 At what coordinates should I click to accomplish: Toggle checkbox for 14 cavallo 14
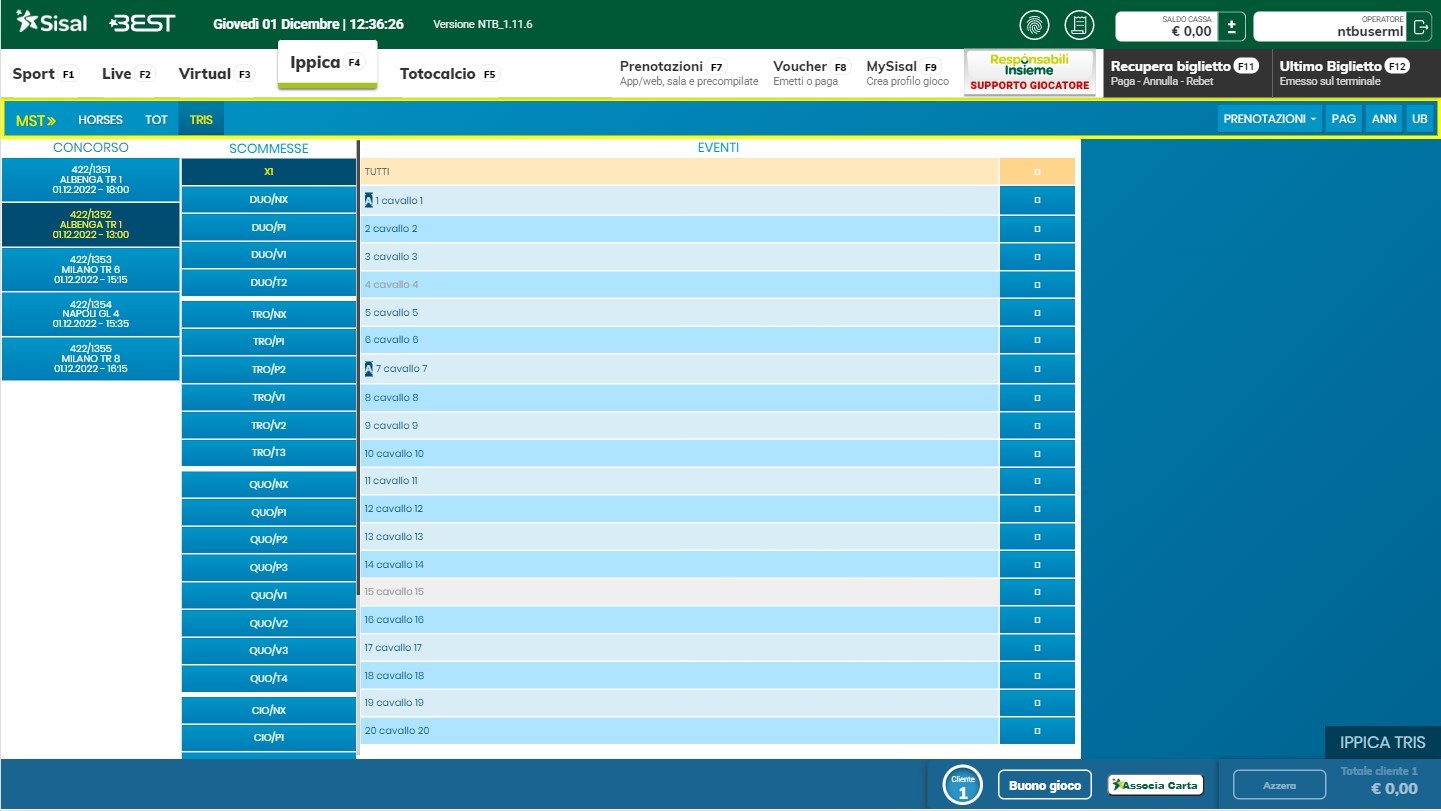1037,565
